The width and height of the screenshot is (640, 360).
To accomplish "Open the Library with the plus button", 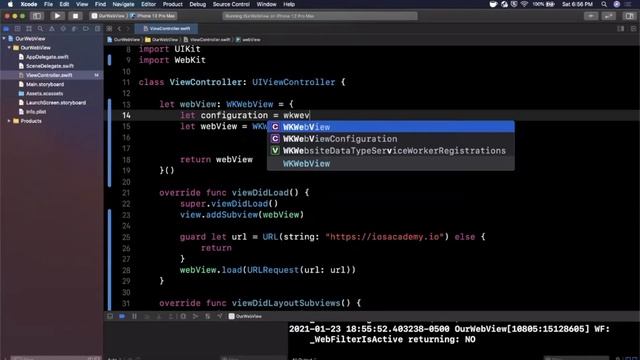I will [x=591, y=16].
